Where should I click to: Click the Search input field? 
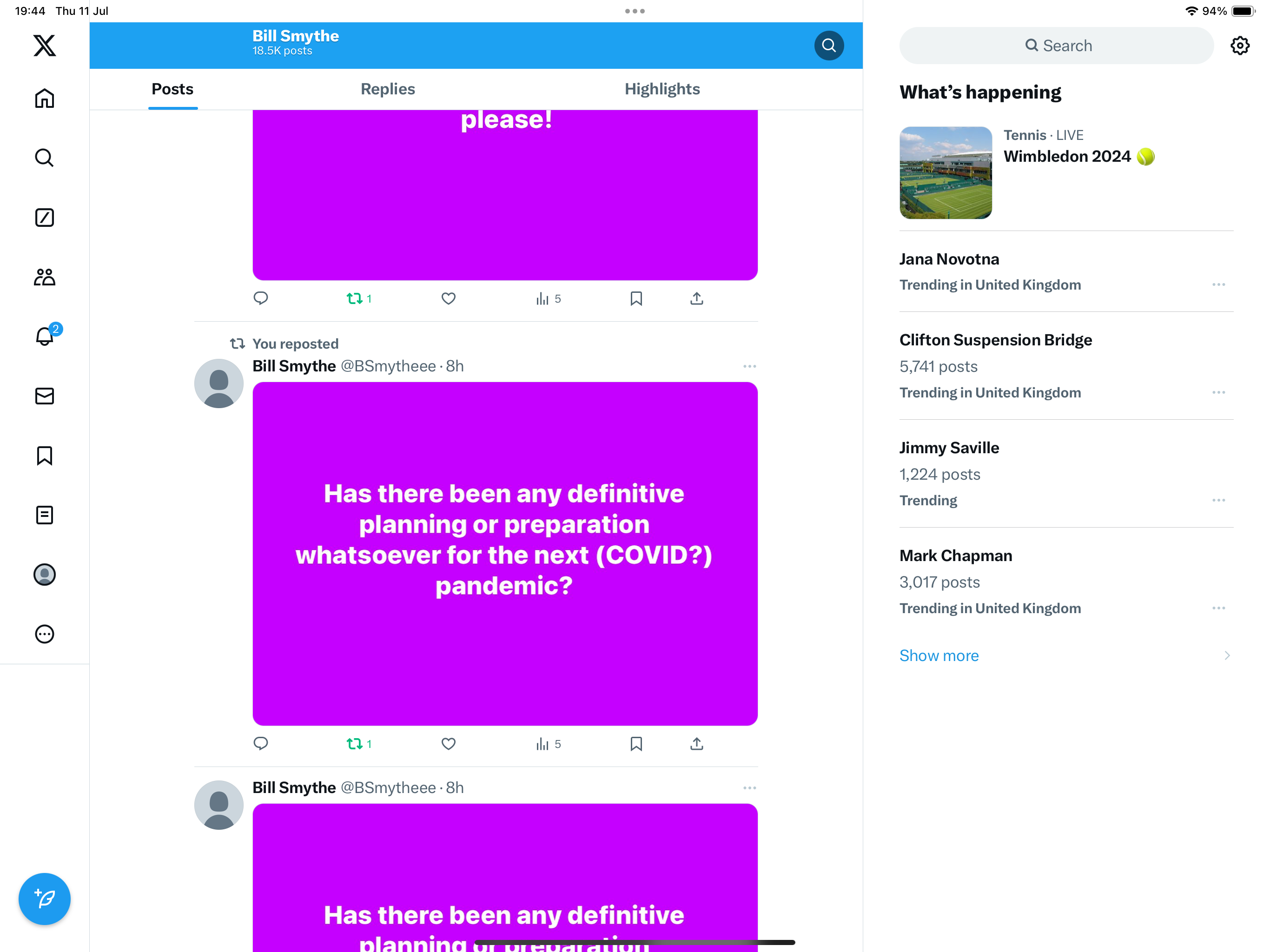tap(1057, 46)
